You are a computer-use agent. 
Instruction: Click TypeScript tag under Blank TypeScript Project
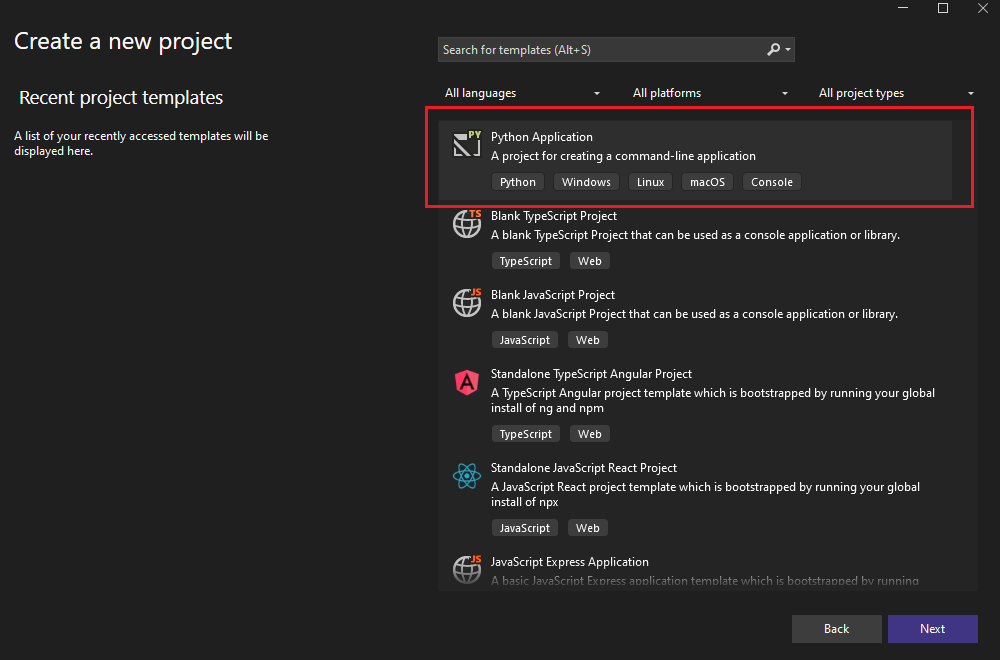(526, 261)
